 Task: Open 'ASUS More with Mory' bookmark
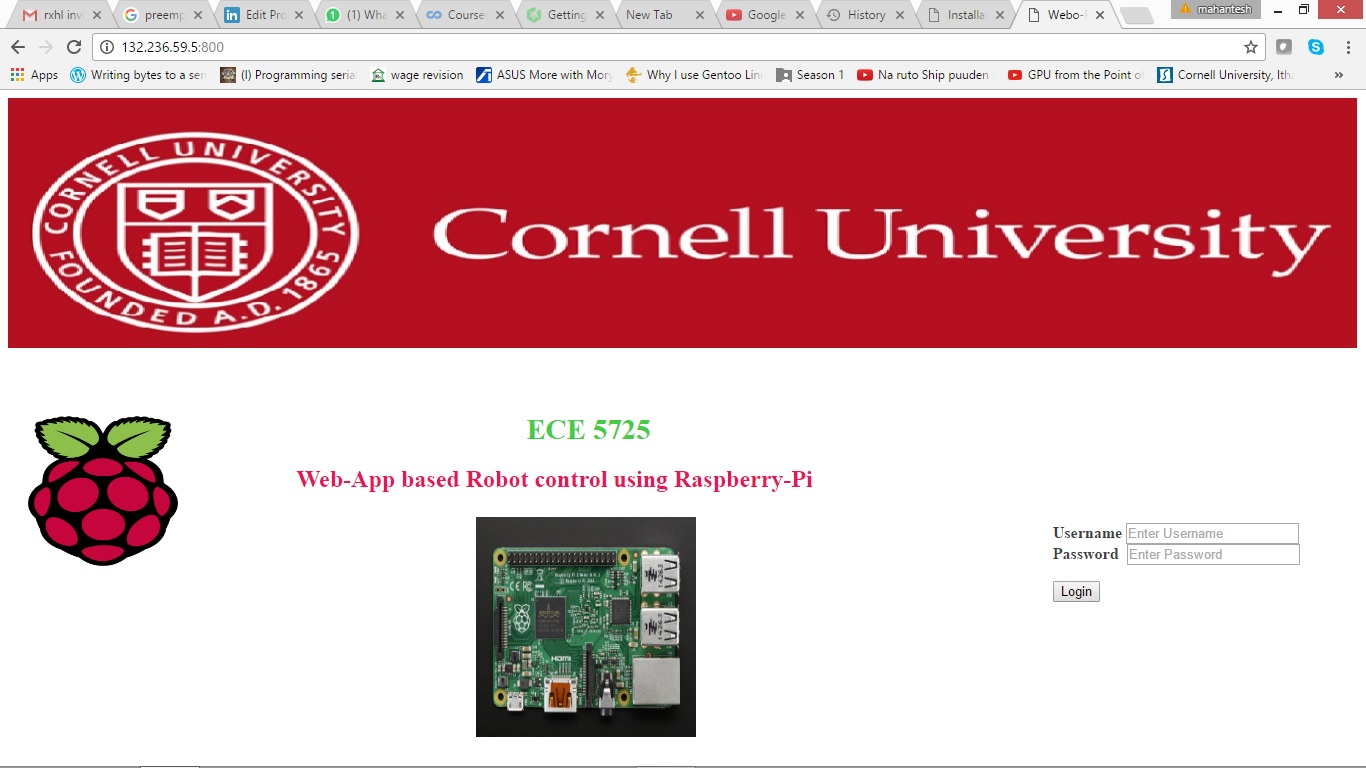point(544,75)
